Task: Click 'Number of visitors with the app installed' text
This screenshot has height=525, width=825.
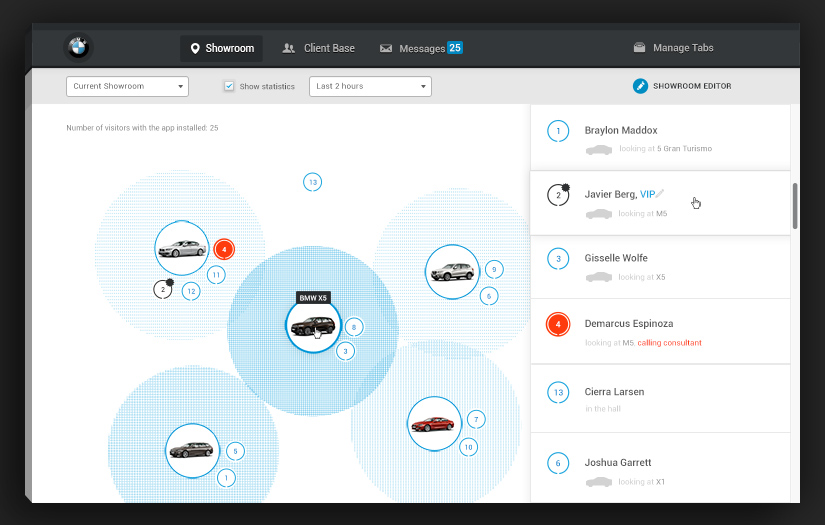Action: pyautogui.click(x=142, y=128)
